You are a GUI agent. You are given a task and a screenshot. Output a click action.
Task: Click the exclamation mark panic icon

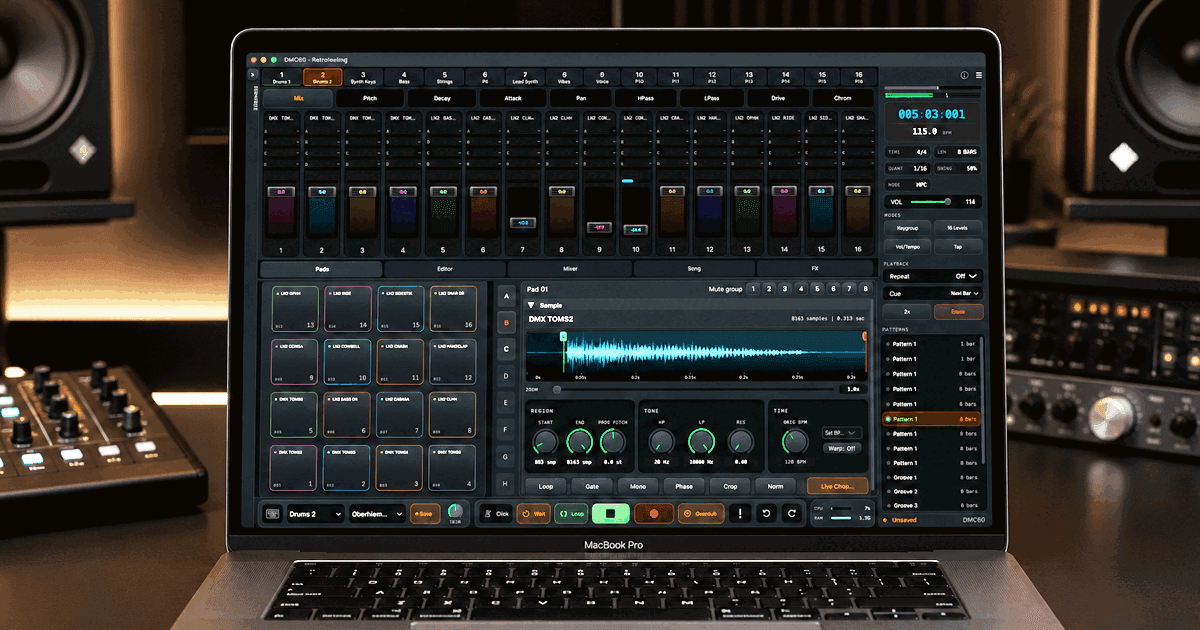tap(741, 513)
